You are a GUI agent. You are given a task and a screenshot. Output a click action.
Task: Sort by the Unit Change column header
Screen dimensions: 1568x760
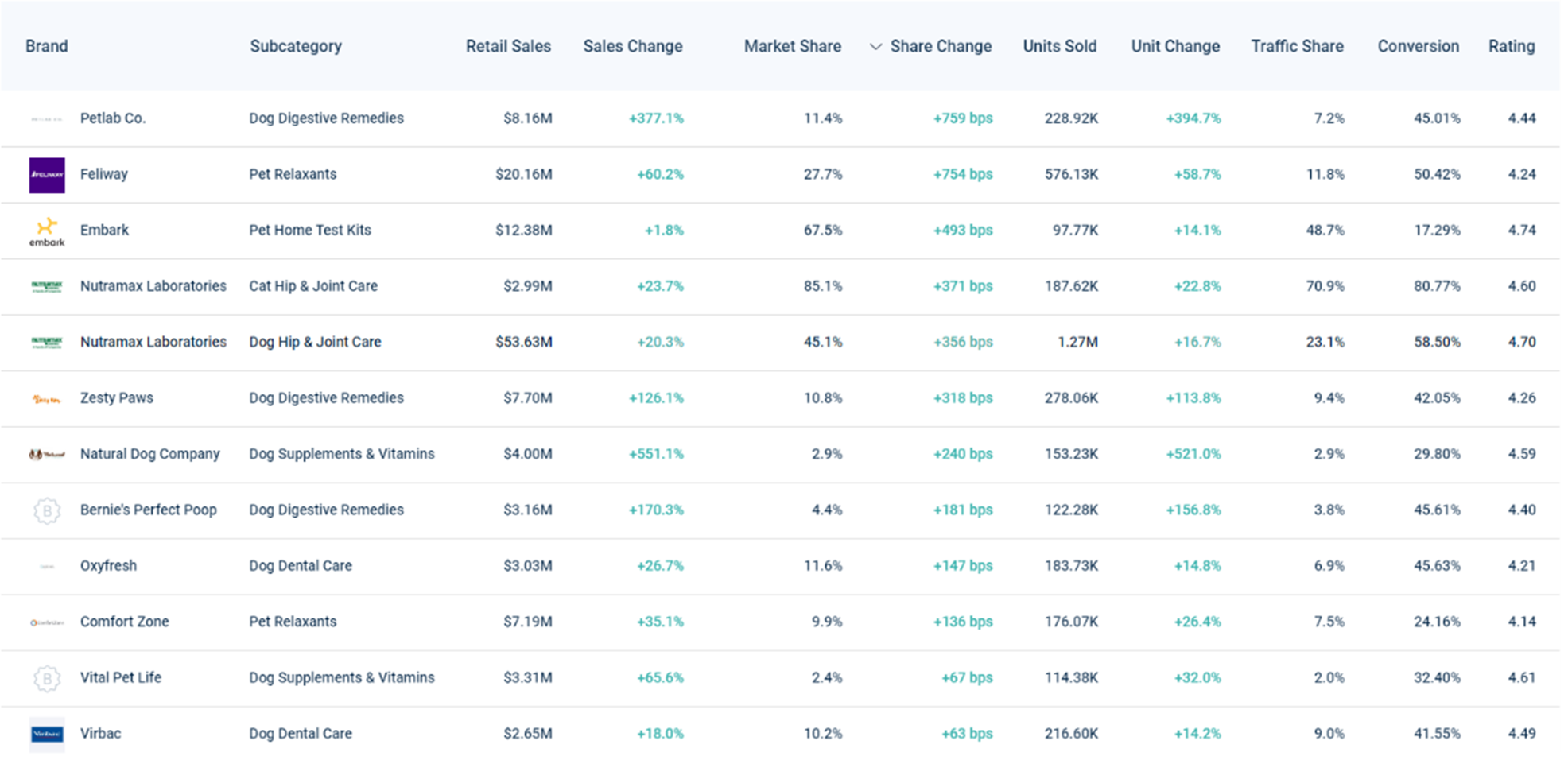click(1175, 46)
